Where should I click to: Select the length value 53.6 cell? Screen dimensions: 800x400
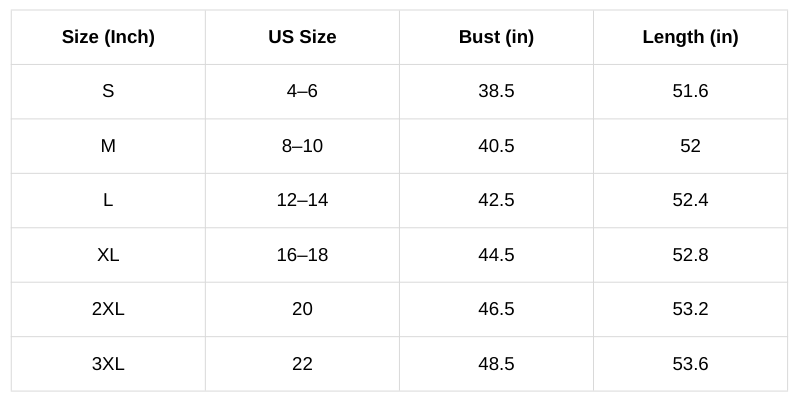(690, 364)
